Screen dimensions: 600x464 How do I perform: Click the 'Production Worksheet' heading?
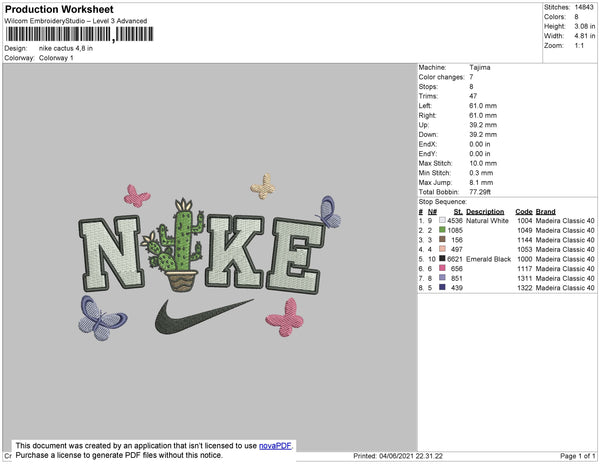pos(59,9)
